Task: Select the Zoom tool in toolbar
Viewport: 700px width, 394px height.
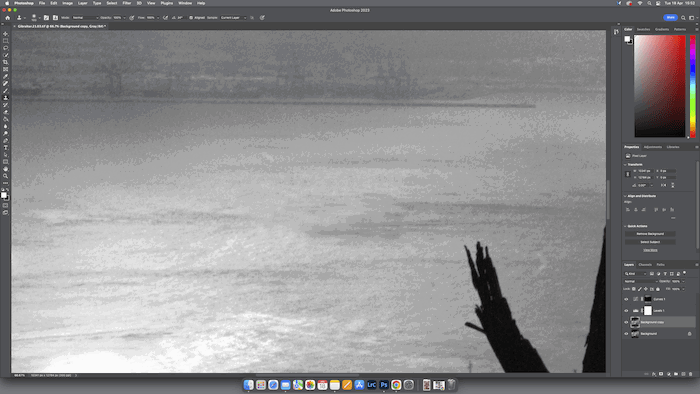Action: 5,176
